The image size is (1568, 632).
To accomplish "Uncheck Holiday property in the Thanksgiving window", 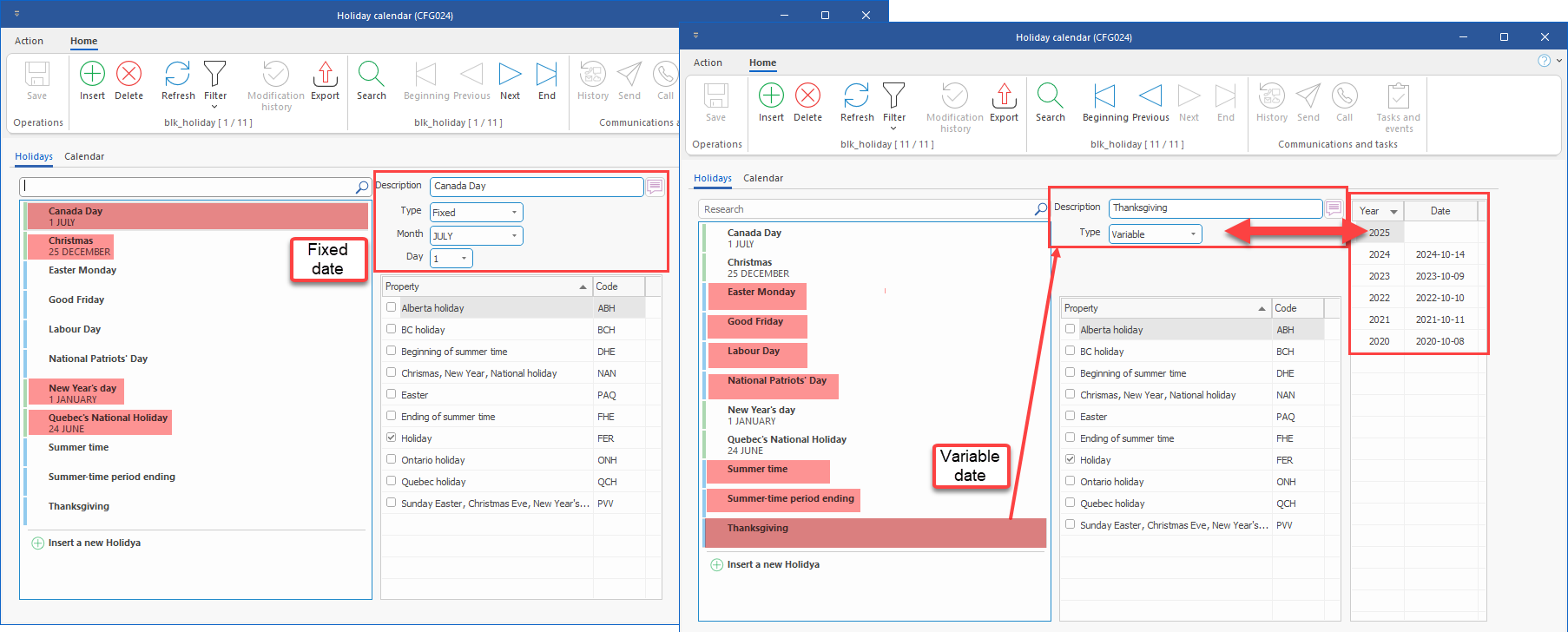I will (1071, 459).
